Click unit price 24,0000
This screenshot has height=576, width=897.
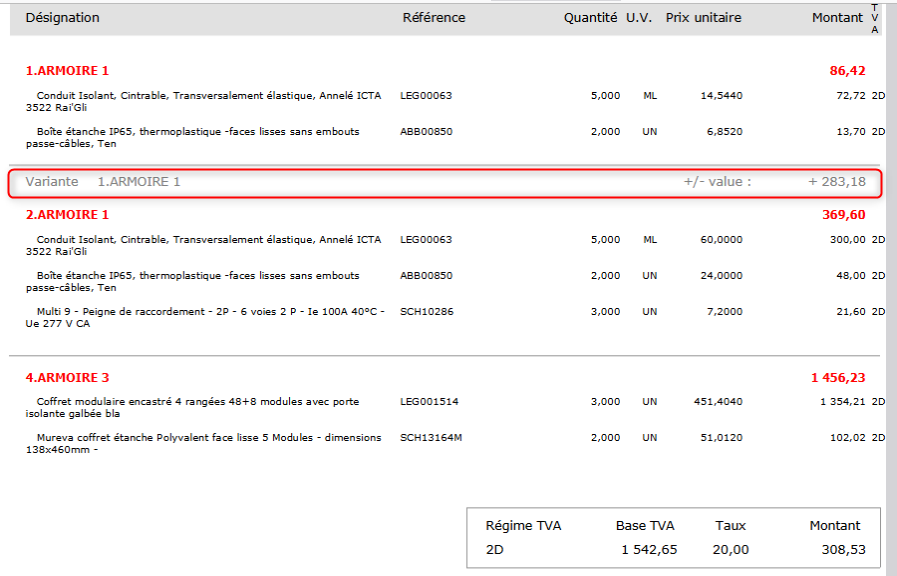(721, 276)
